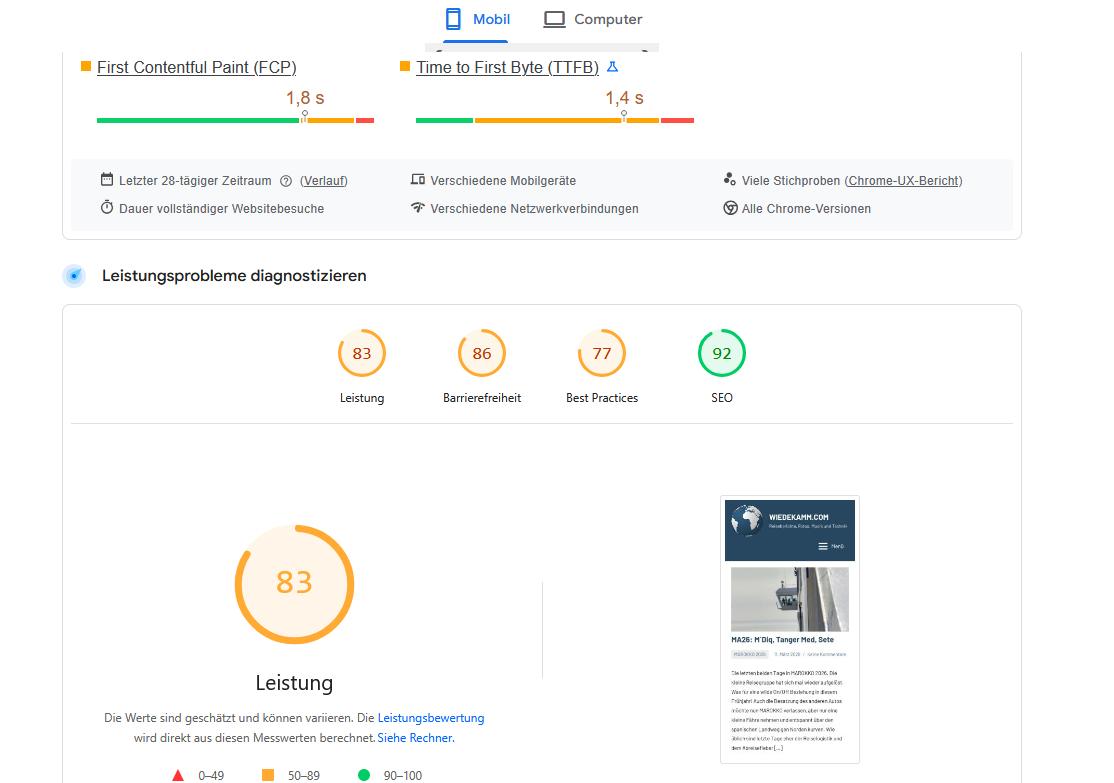Open the Chrome-UX-Bericht link
This screenshot has height=783, width=1114.
click(903, 181)
